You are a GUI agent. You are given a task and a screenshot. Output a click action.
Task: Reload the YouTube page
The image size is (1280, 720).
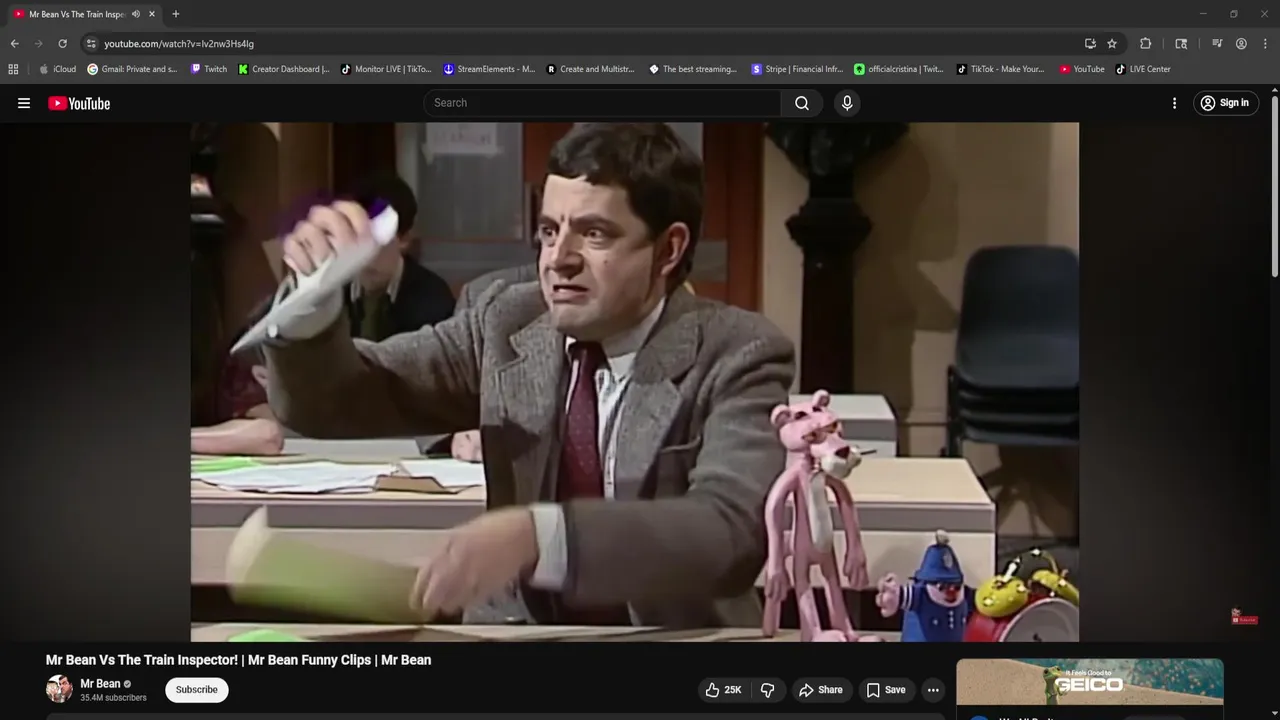(x=62, y=44)
